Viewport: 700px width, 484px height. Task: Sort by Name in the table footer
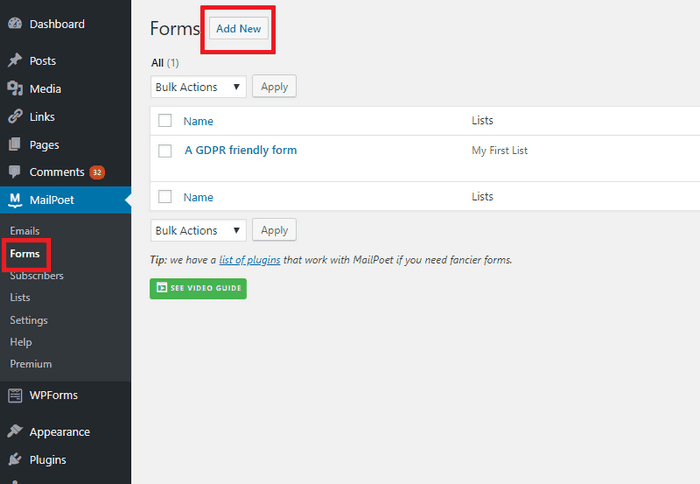[x=198, y=197]
